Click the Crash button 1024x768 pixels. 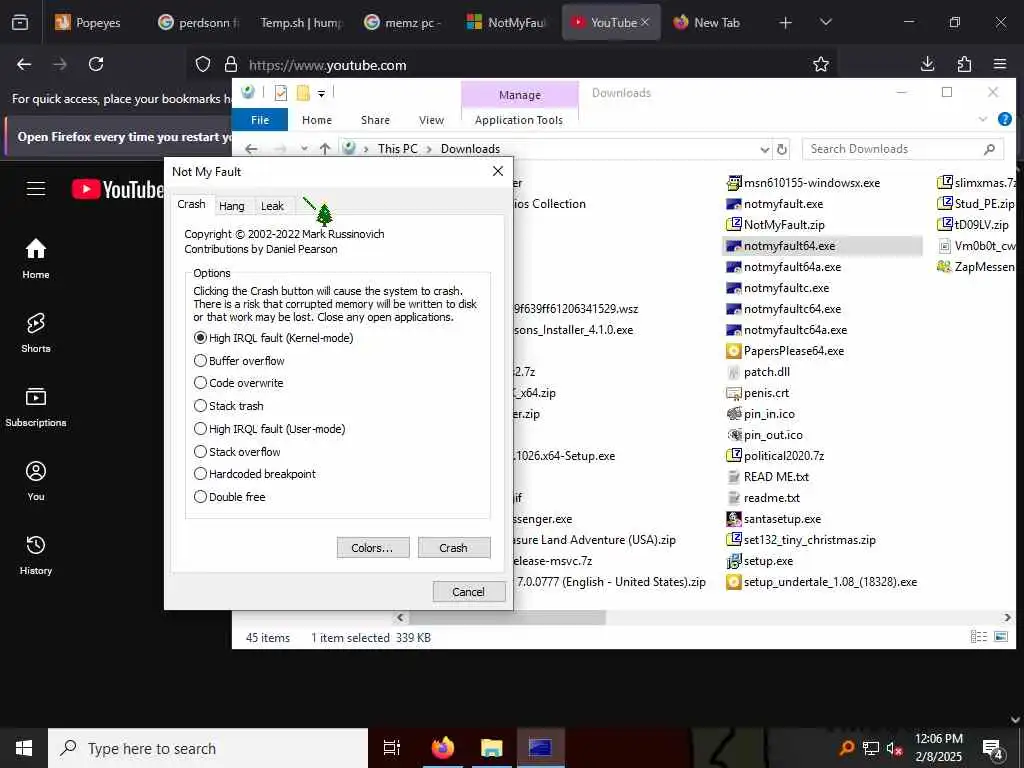[x=453, y=547]
